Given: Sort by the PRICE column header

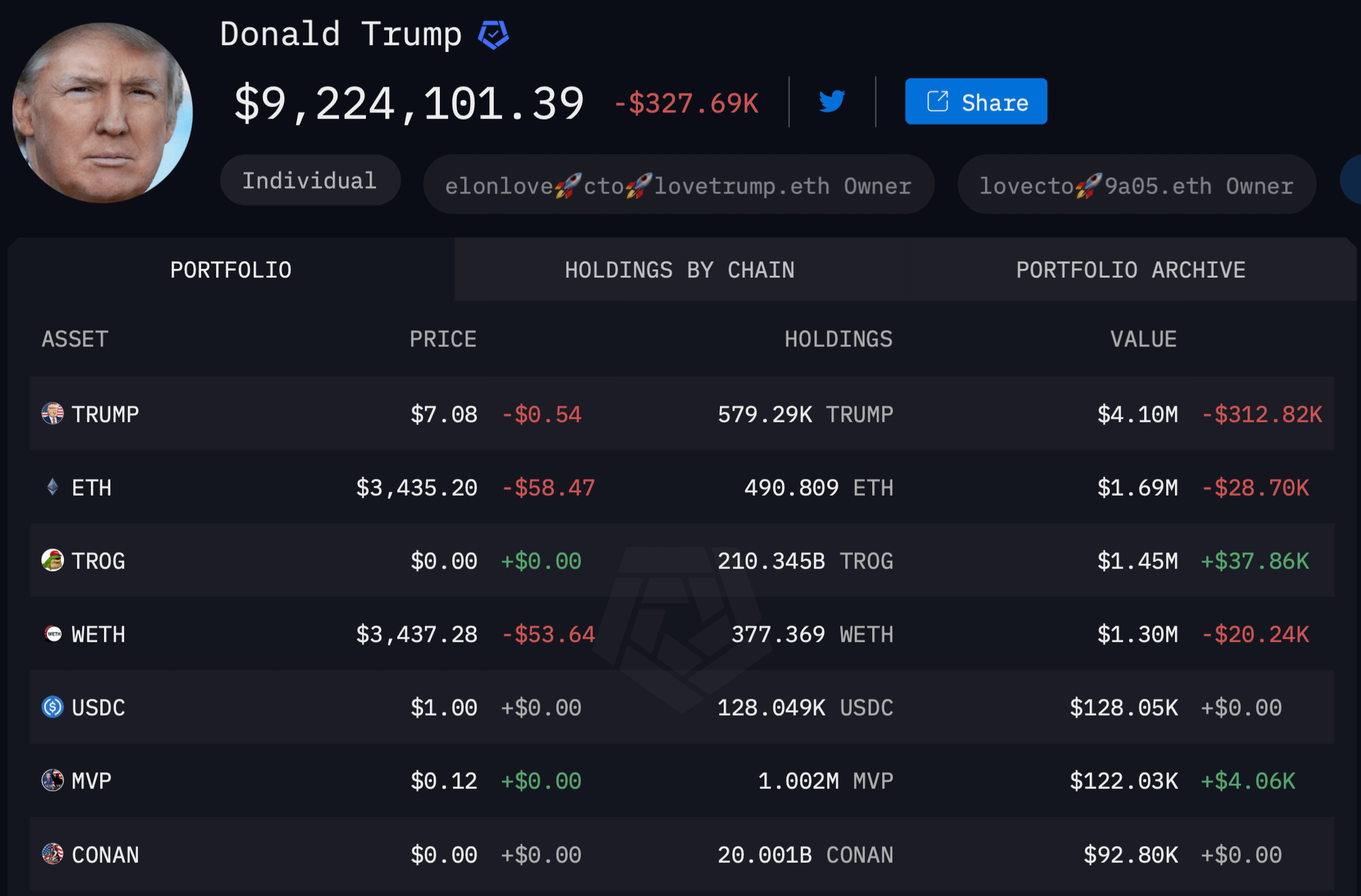Looking at the screenshot, I should pyautogui.click(x=443, y=339).
